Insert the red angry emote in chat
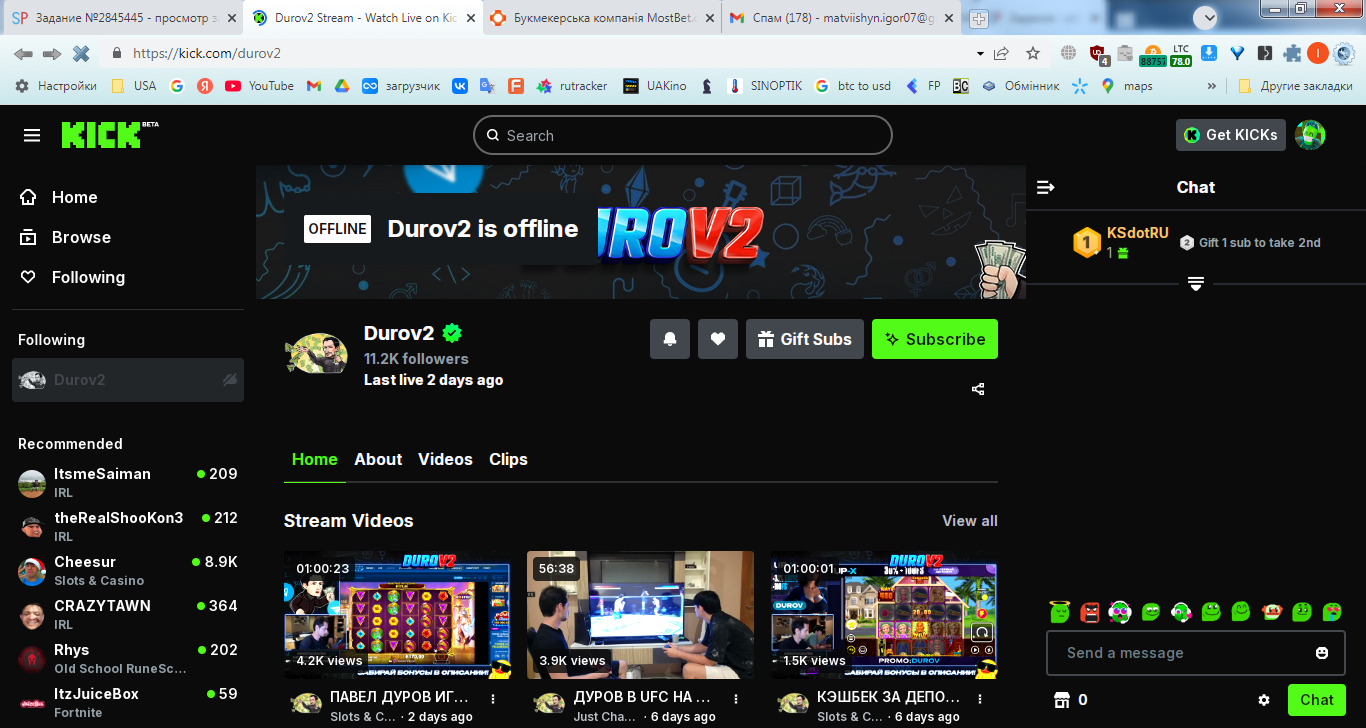Image resolution: width=1366 pixels, height=728 pixels. [x=1090, y=611]
